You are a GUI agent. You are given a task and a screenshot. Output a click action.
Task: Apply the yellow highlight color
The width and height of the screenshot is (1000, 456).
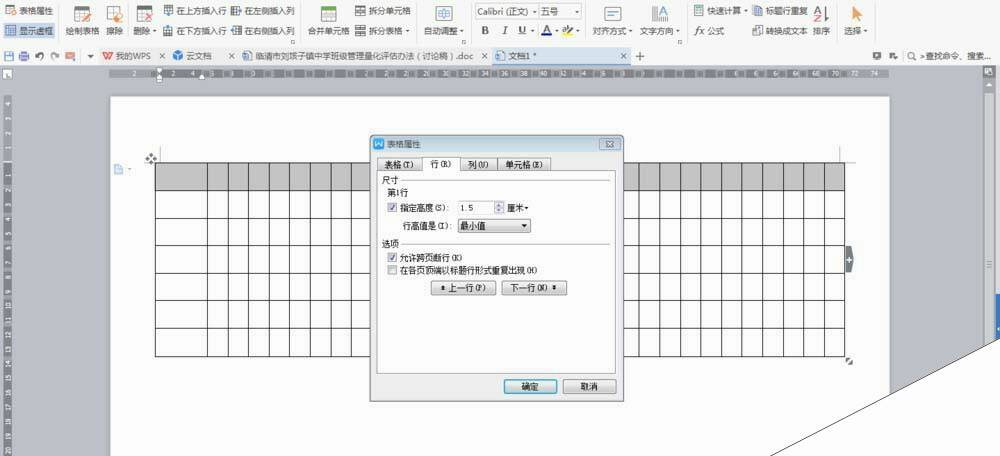[568, 31]
